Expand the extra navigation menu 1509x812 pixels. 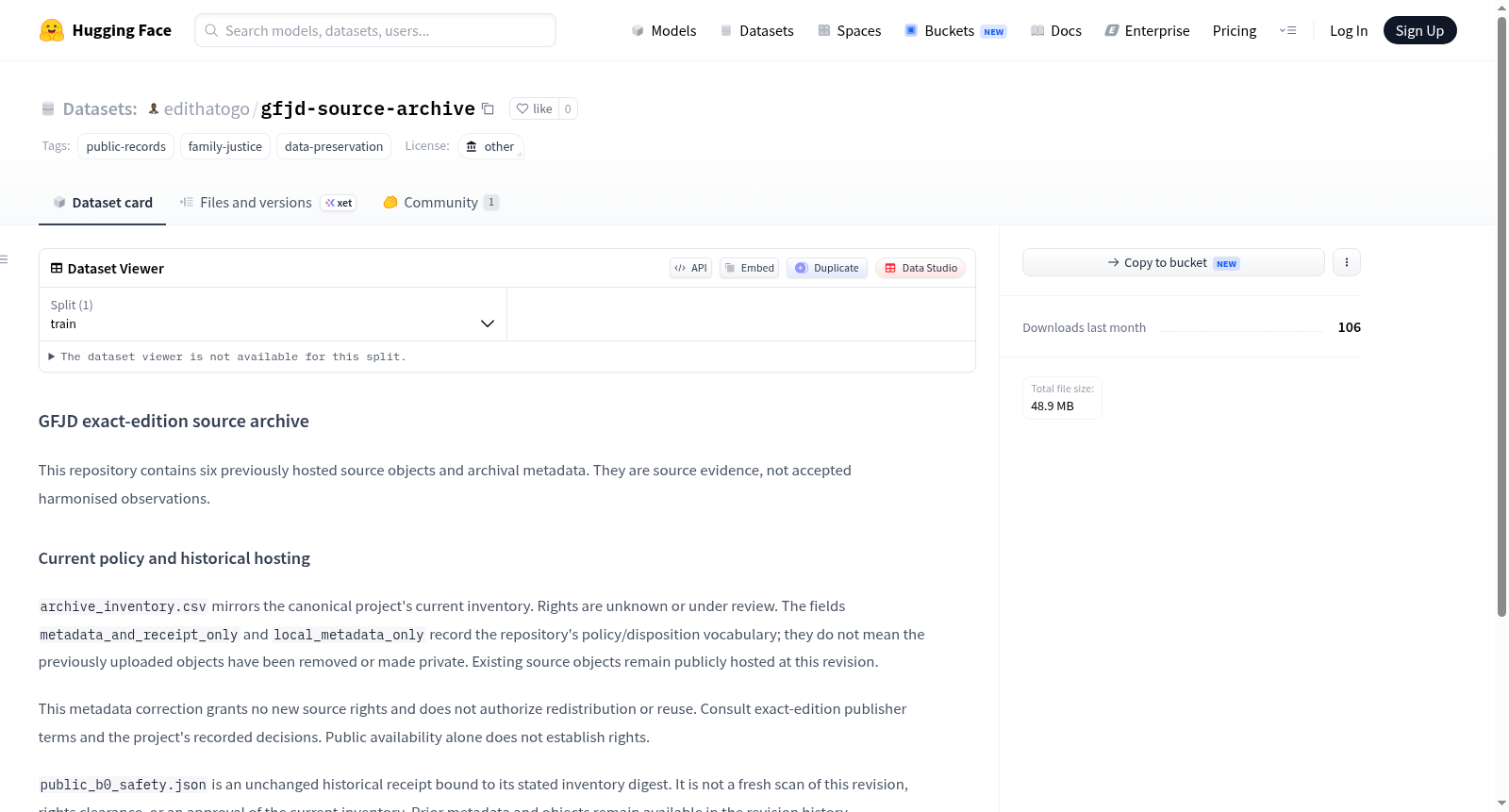(x=1287, y=30)
